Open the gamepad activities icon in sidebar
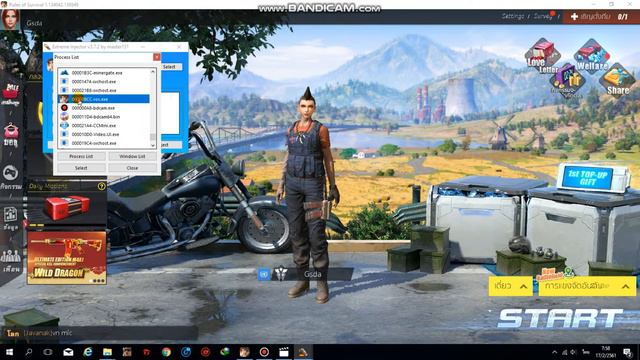640x360 pixels. point(11,176)
